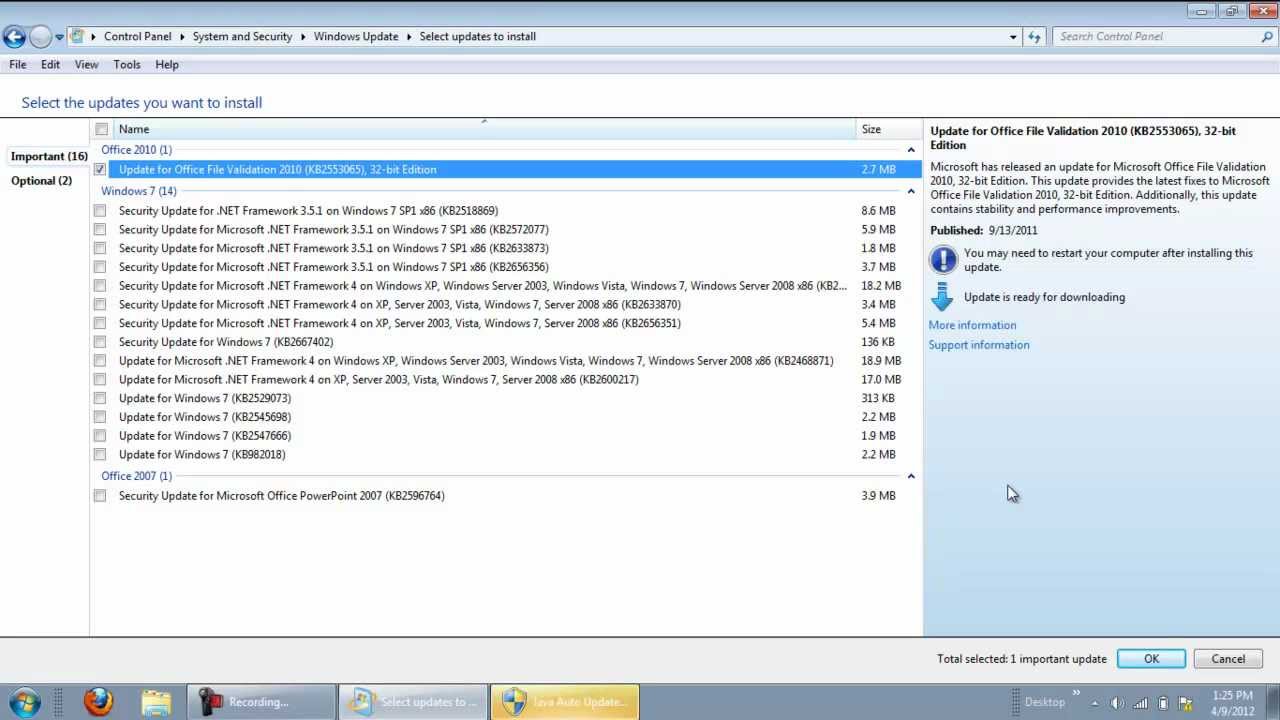Collapse the Office 2010 (1) group
This screenshot has width=1280, height=720.
point(911,150)
